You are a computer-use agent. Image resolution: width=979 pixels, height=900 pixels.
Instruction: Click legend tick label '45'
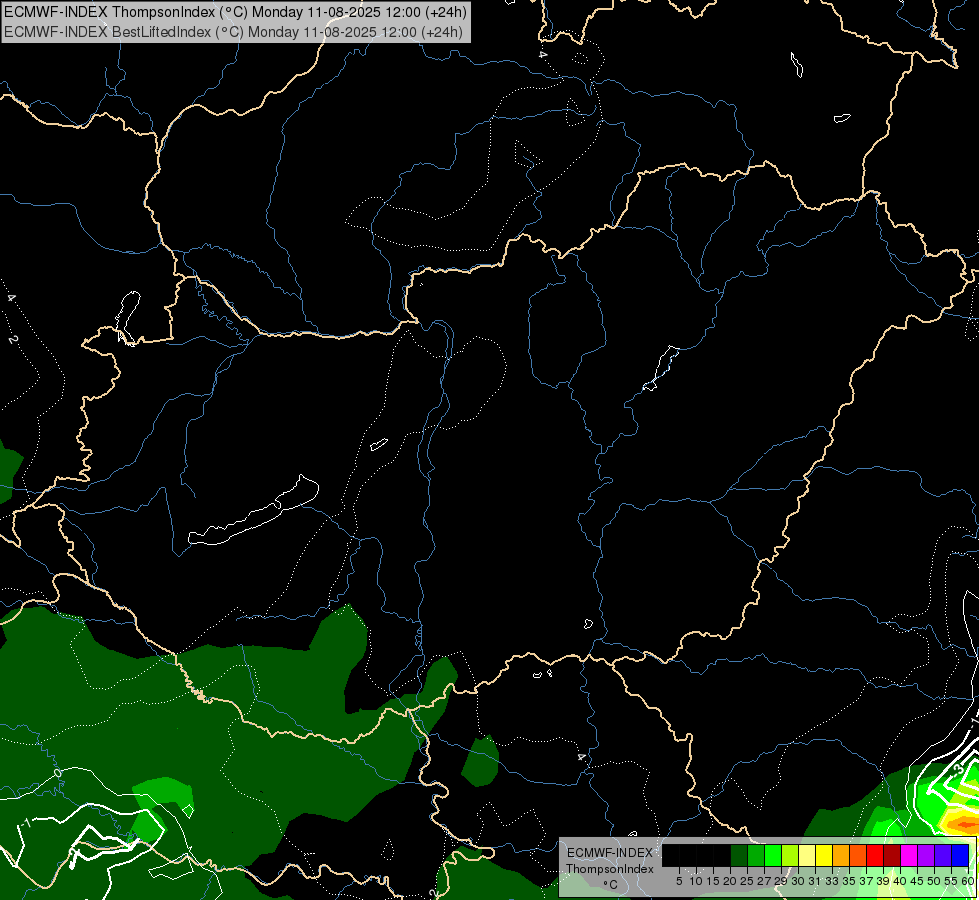click(917, 881)
